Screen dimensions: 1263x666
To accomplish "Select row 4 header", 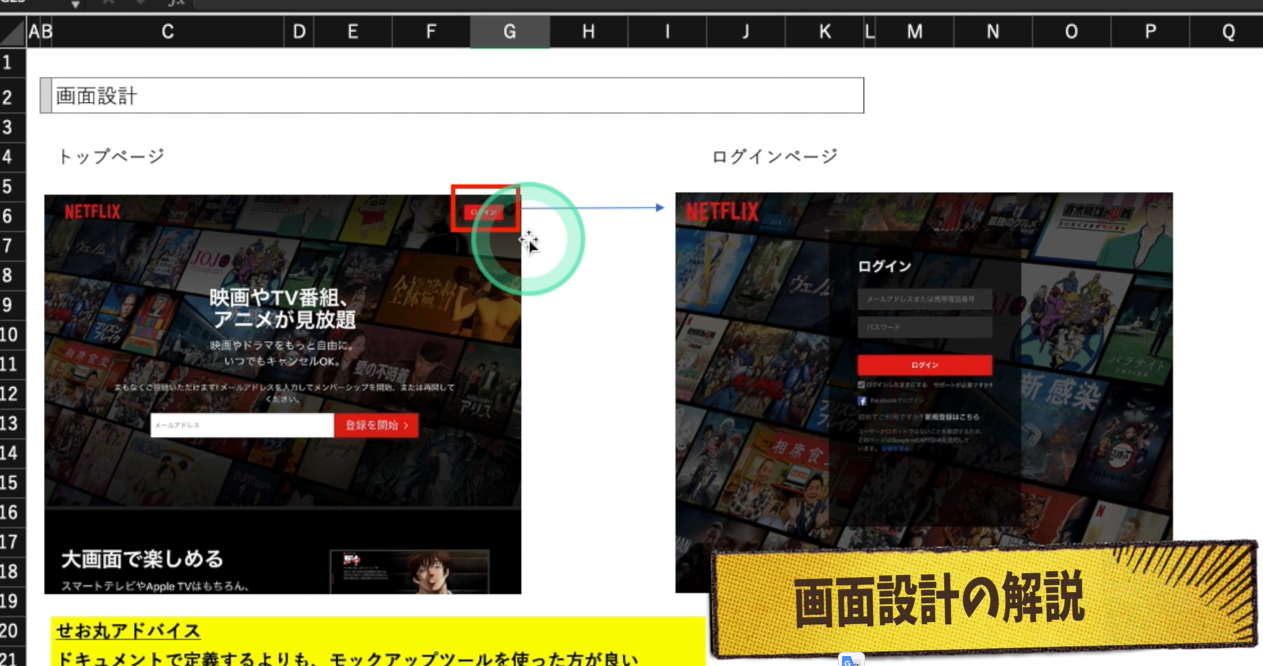I will point(13,156).
